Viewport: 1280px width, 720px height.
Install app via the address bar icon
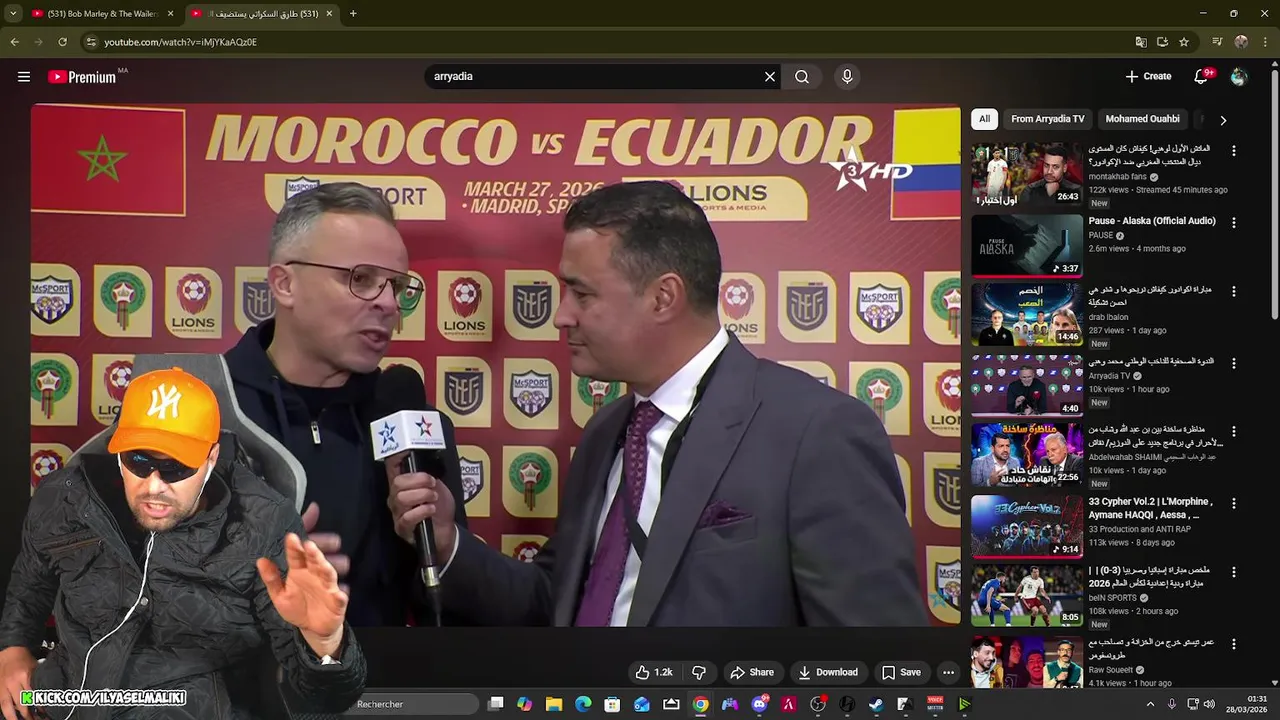pos(1162,42)
